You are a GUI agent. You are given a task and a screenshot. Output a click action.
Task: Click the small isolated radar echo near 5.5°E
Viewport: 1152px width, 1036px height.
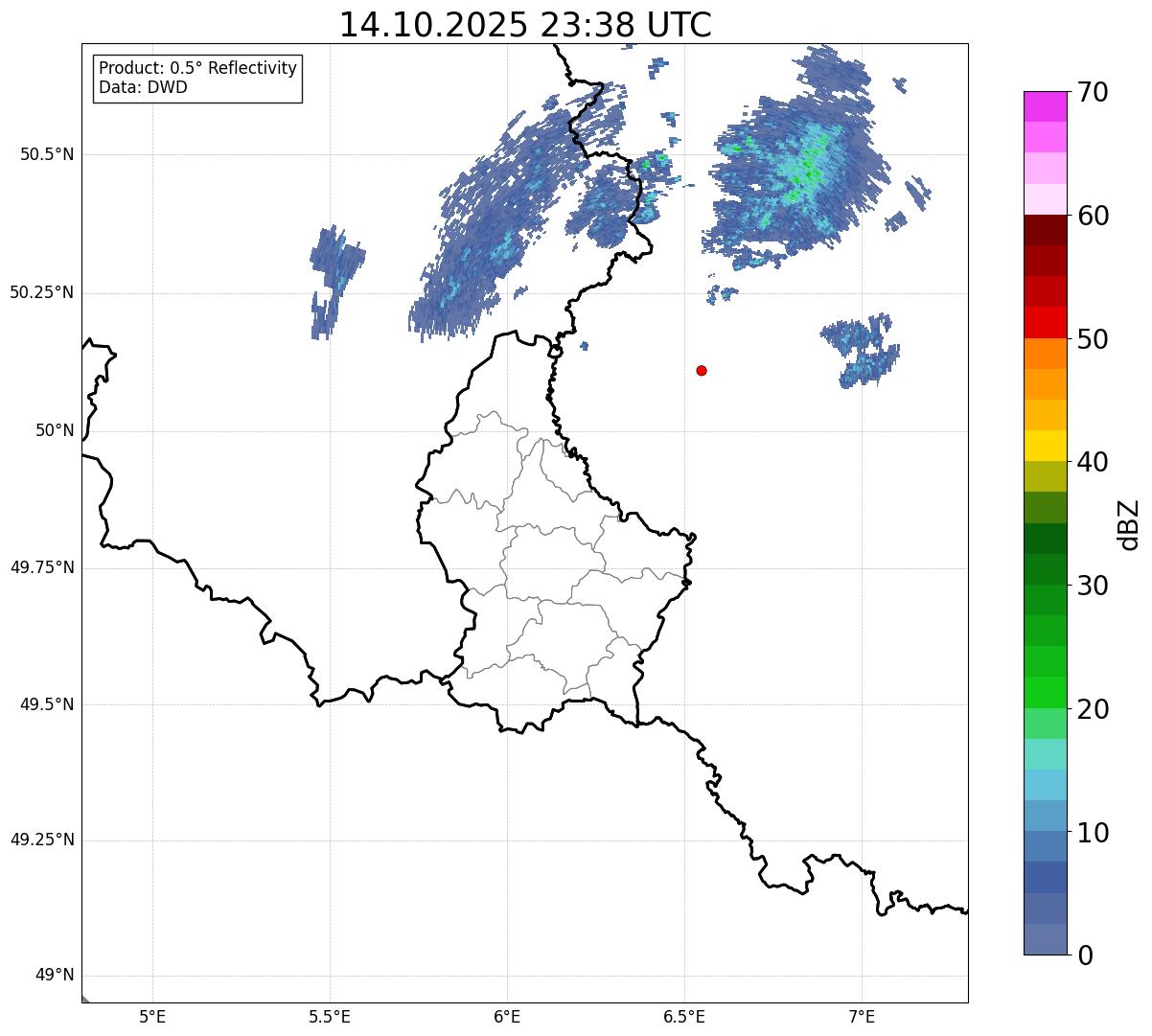click(335, 282)
